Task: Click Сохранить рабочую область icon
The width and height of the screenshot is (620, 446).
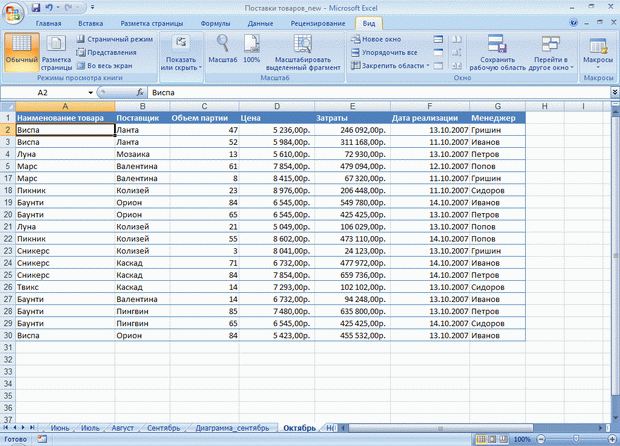Action: pos(497,53)
